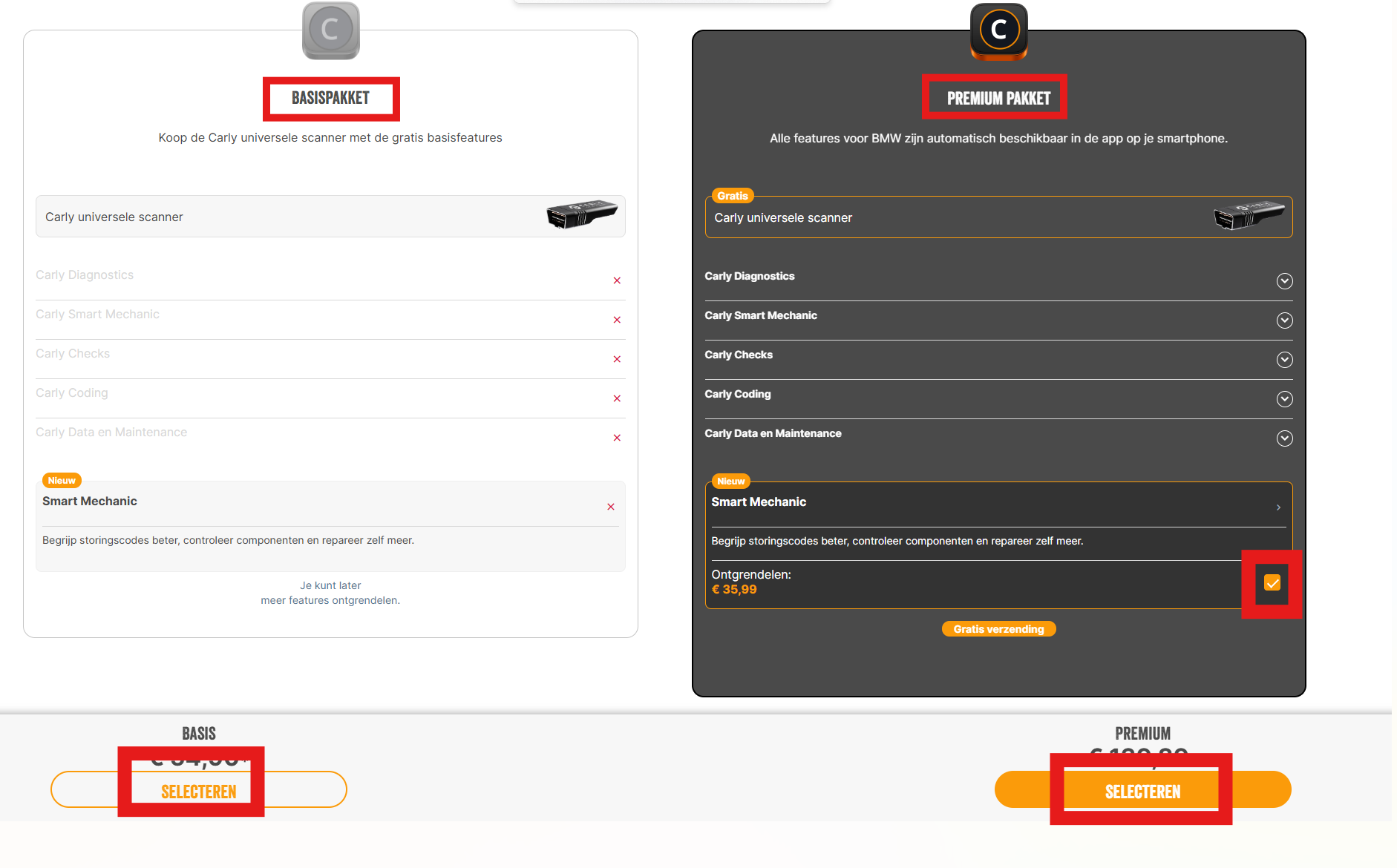
Task: Click Carly Data en Maintenance label in Basispakket
Action: click(x=111, y=433)
